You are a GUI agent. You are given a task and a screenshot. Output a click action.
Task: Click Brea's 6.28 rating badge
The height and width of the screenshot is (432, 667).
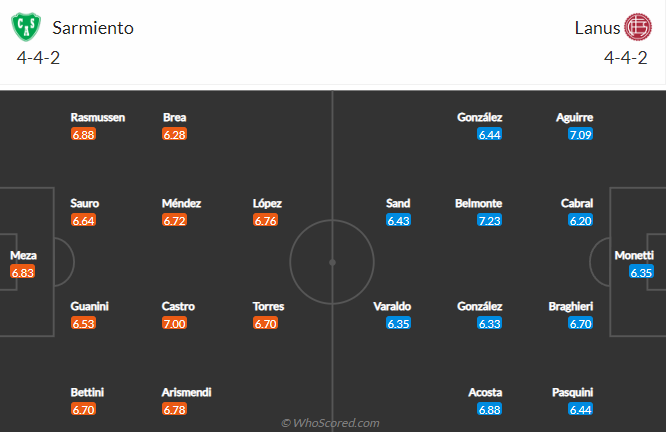click(x=174, y=134)
